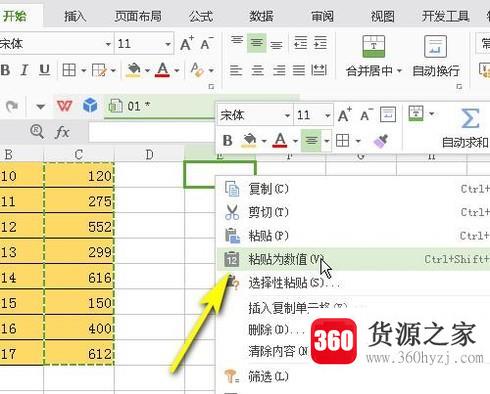Apply fill color from ribbon paint bucket

(133, 70)
